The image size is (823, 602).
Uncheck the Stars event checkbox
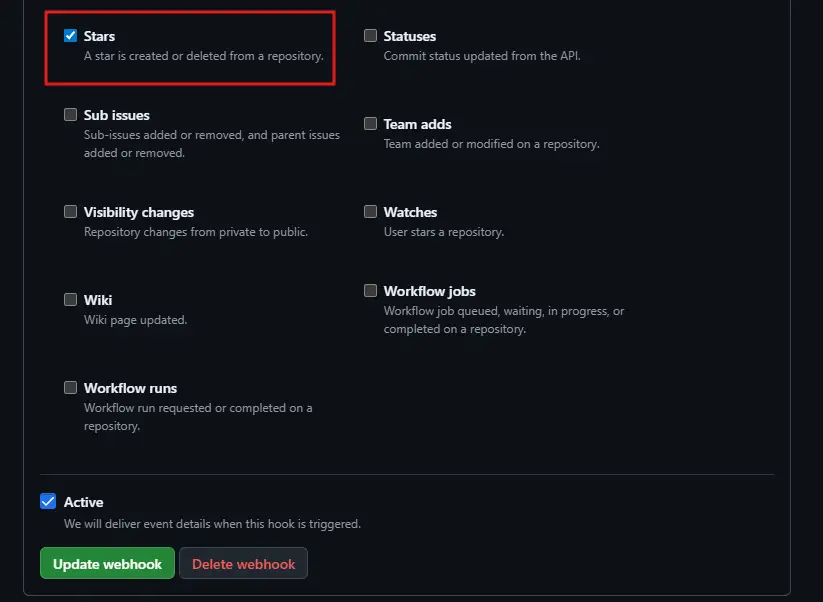(70, 35)
